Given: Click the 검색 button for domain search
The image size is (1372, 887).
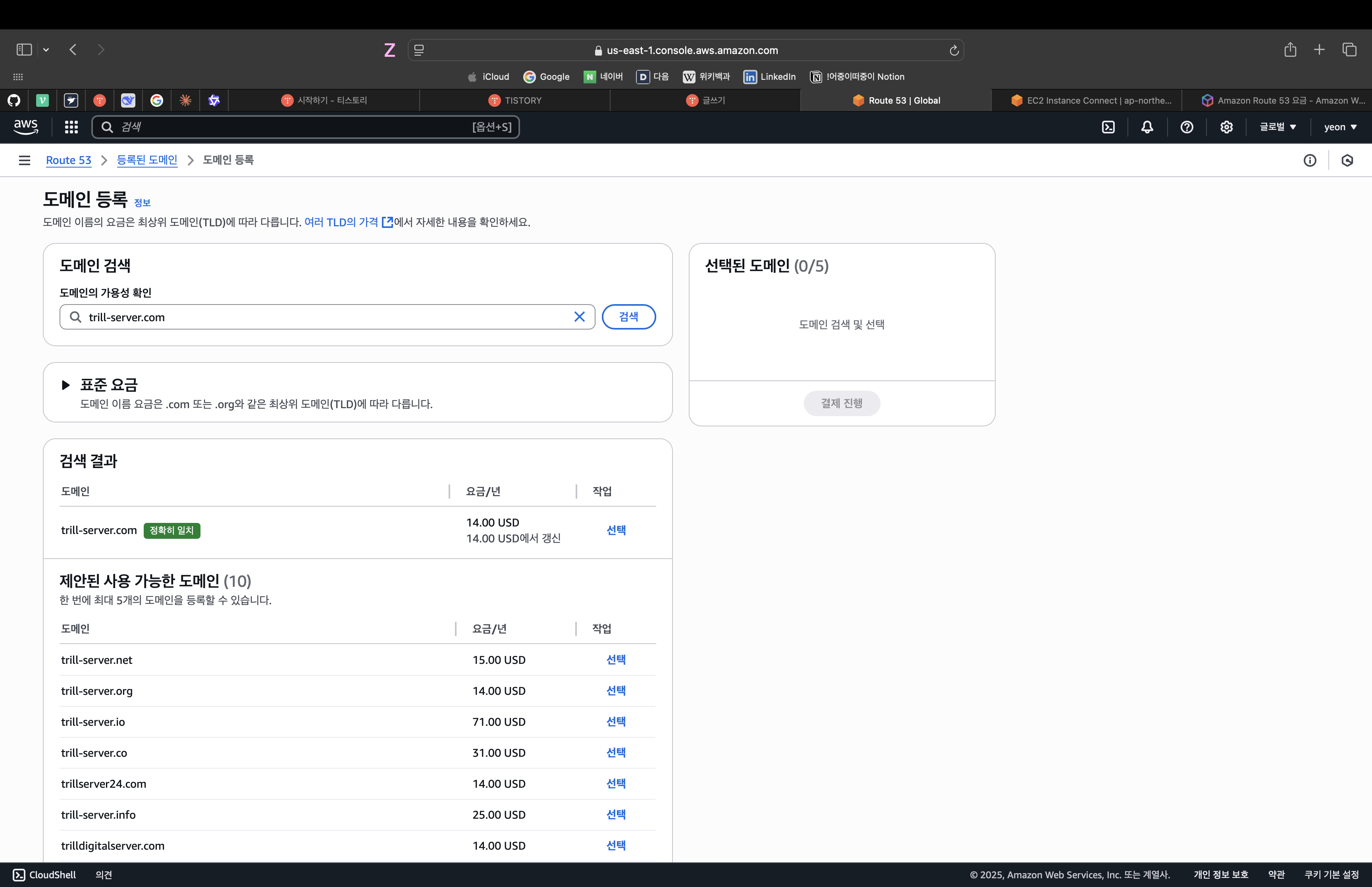Looking at the screenshot, I should click(x=628, y=317).
